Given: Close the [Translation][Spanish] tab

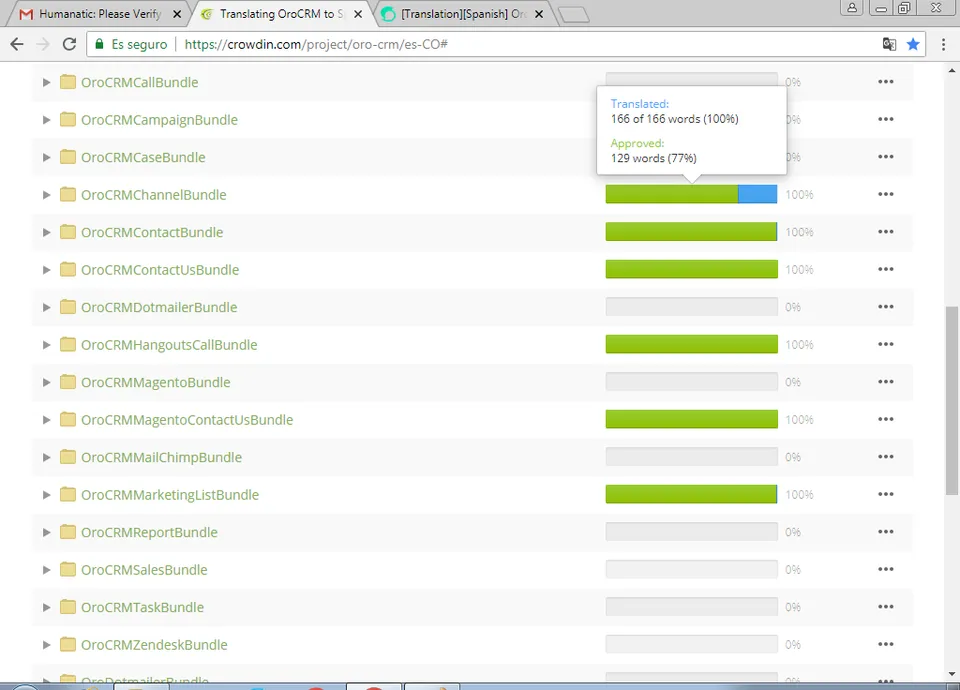Looking at the screenshot, I should coord(539,14).
